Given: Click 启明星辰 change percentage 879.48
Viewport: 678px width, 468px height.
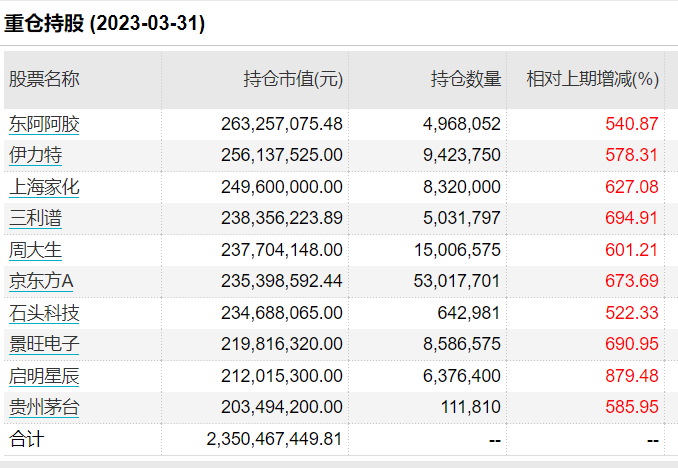Looking at the screenshot, I should point(632,376).
